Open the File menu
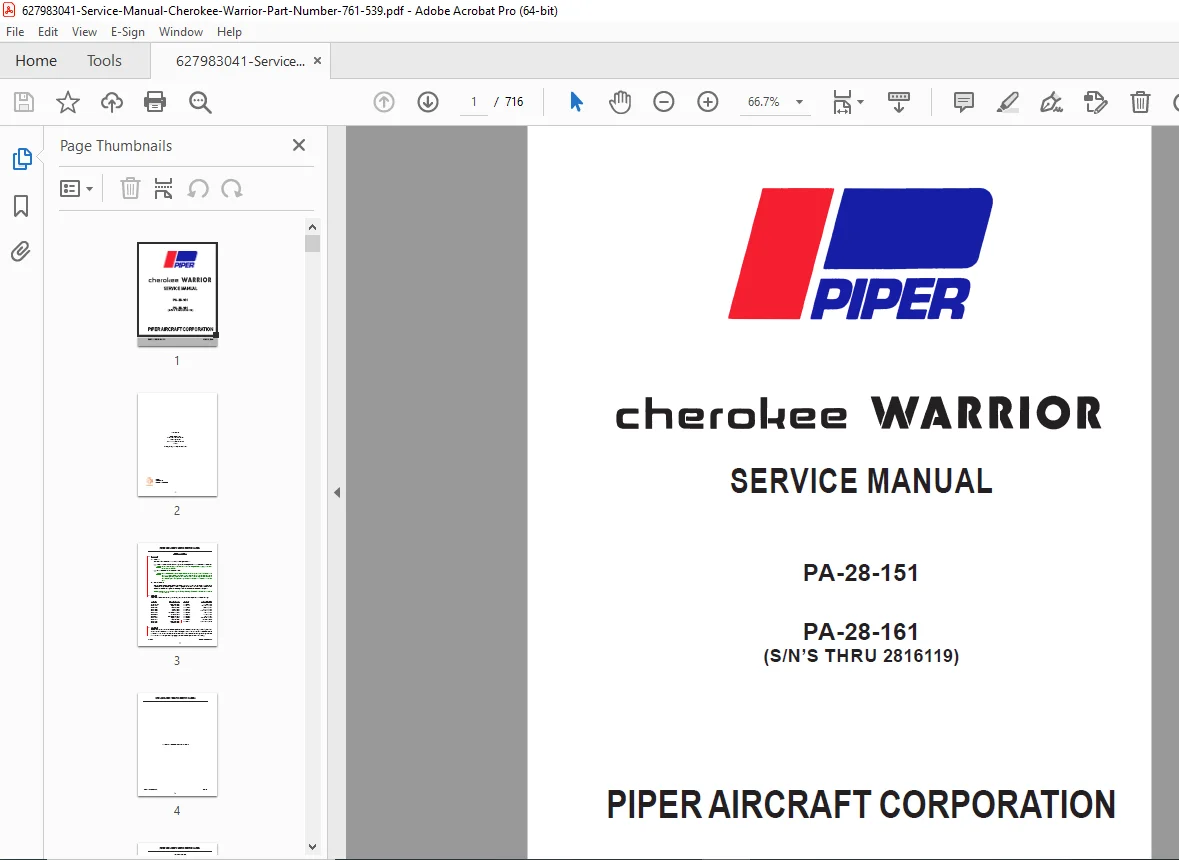This screenshot has width=1179, height=860. point(15,32)
